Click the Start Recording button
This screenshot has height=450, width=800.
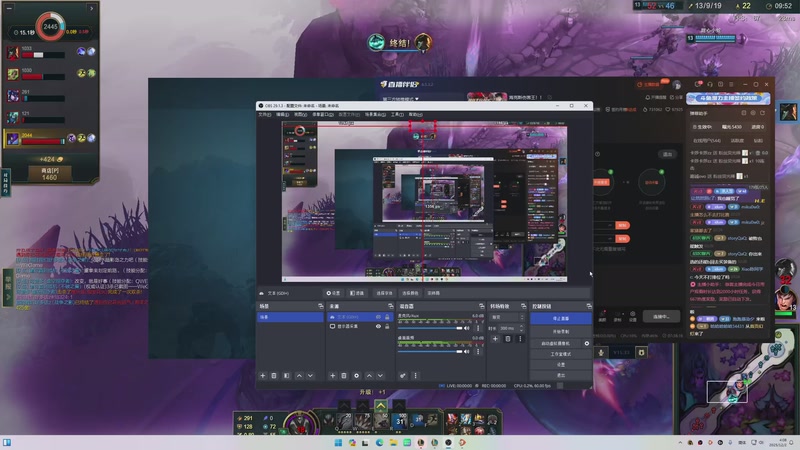pyautogui.click(x=560, y=330)
